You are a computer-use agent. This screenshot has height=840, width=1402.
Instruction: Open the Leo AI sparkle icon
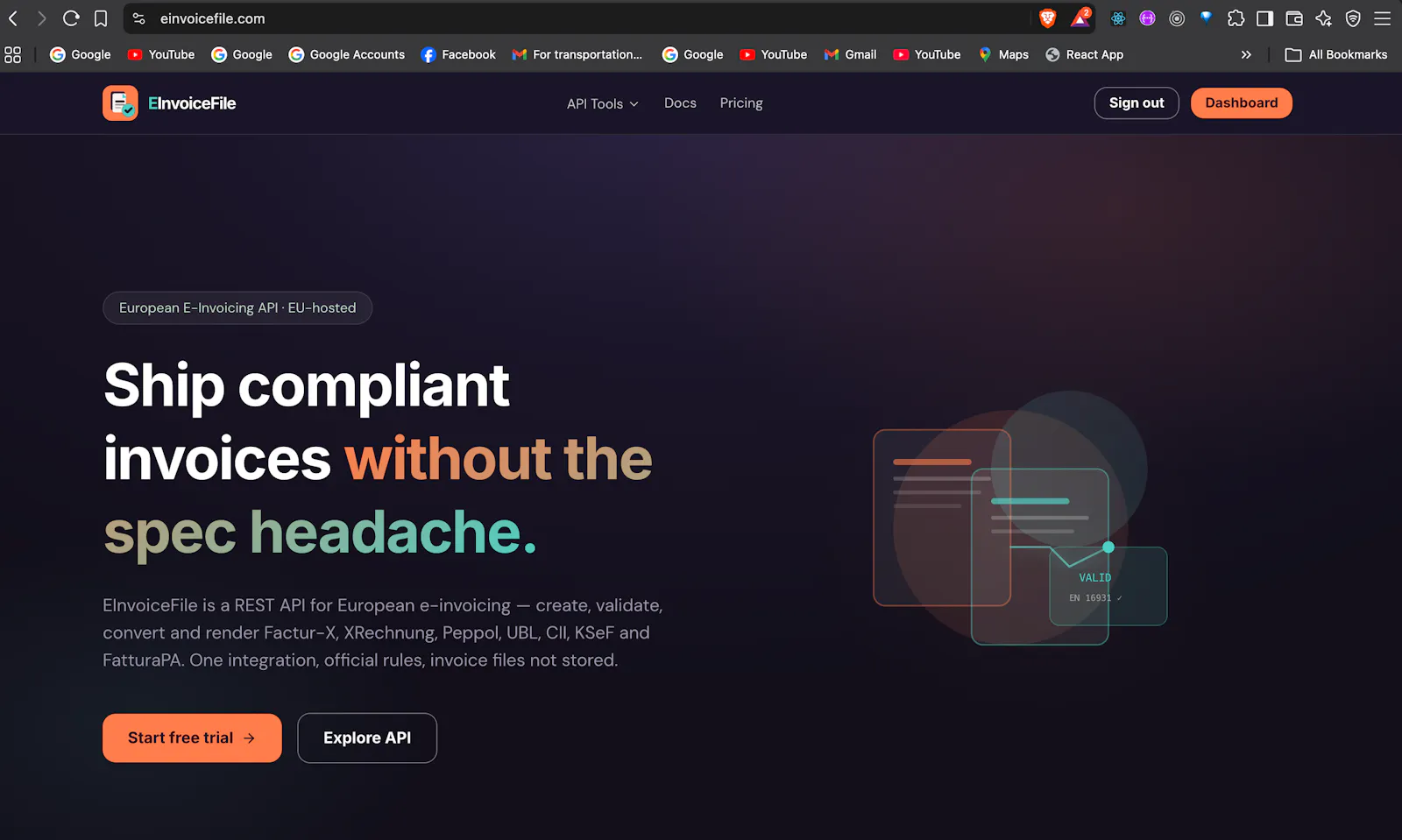pyautogui.click(x=1323, y=18)
